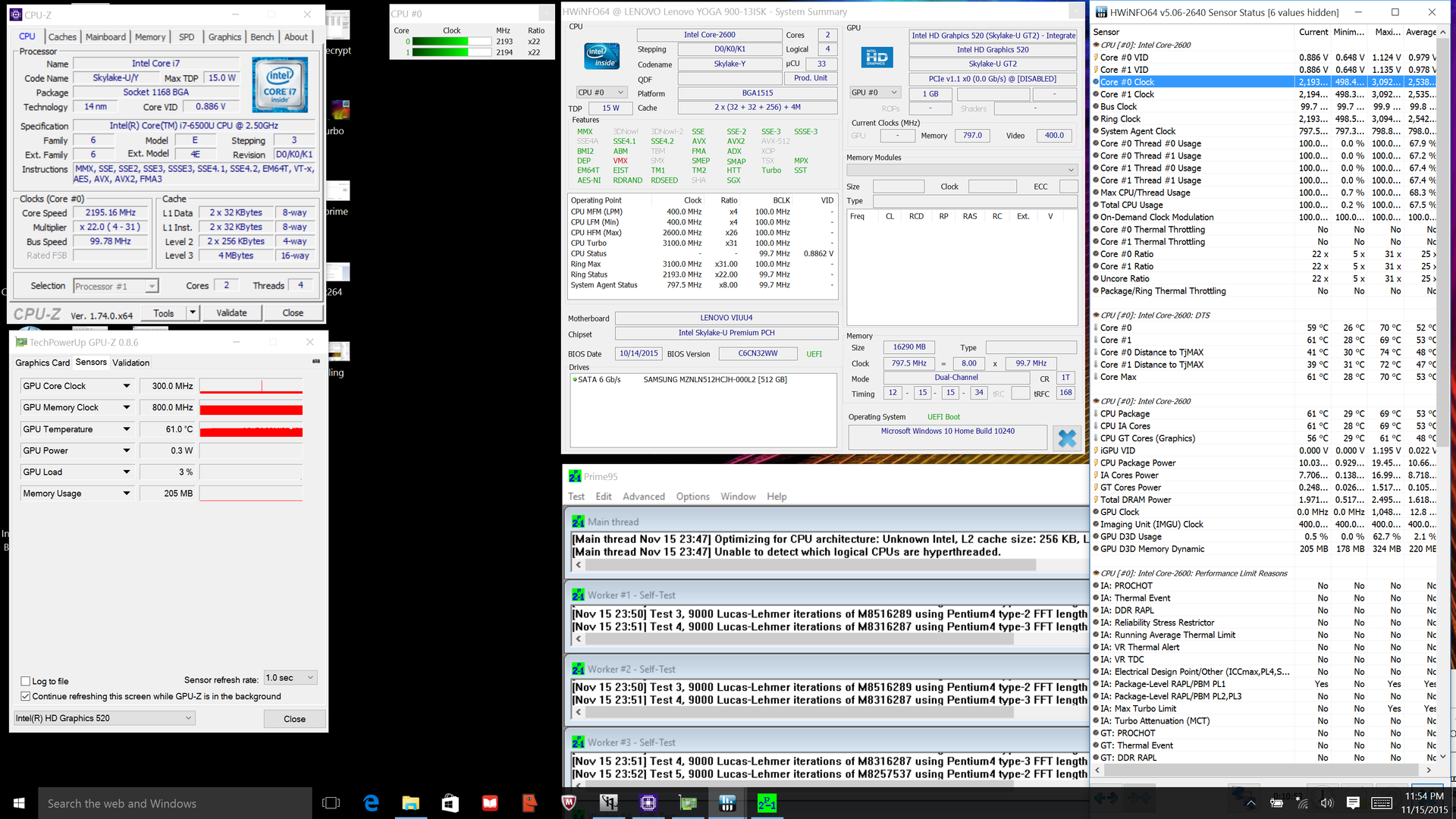Expand the GPU Core Clock sensor dropdown
This screenshot has height=819, width=1456.
(127, 386)
